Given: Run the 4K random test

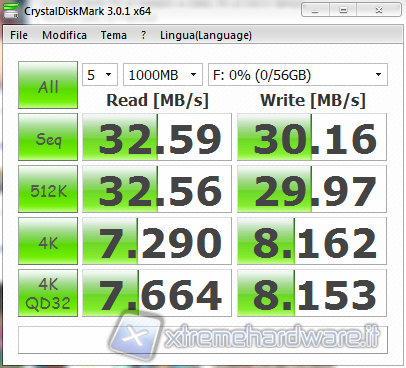Looking at the screenshot, I should 48,241.
